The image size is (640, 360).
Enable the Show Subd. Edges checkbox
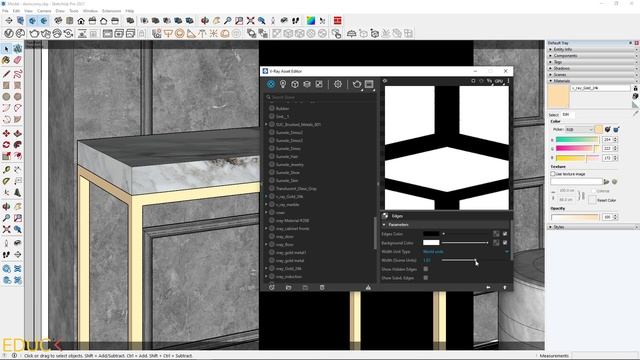[x=426, y=278]
